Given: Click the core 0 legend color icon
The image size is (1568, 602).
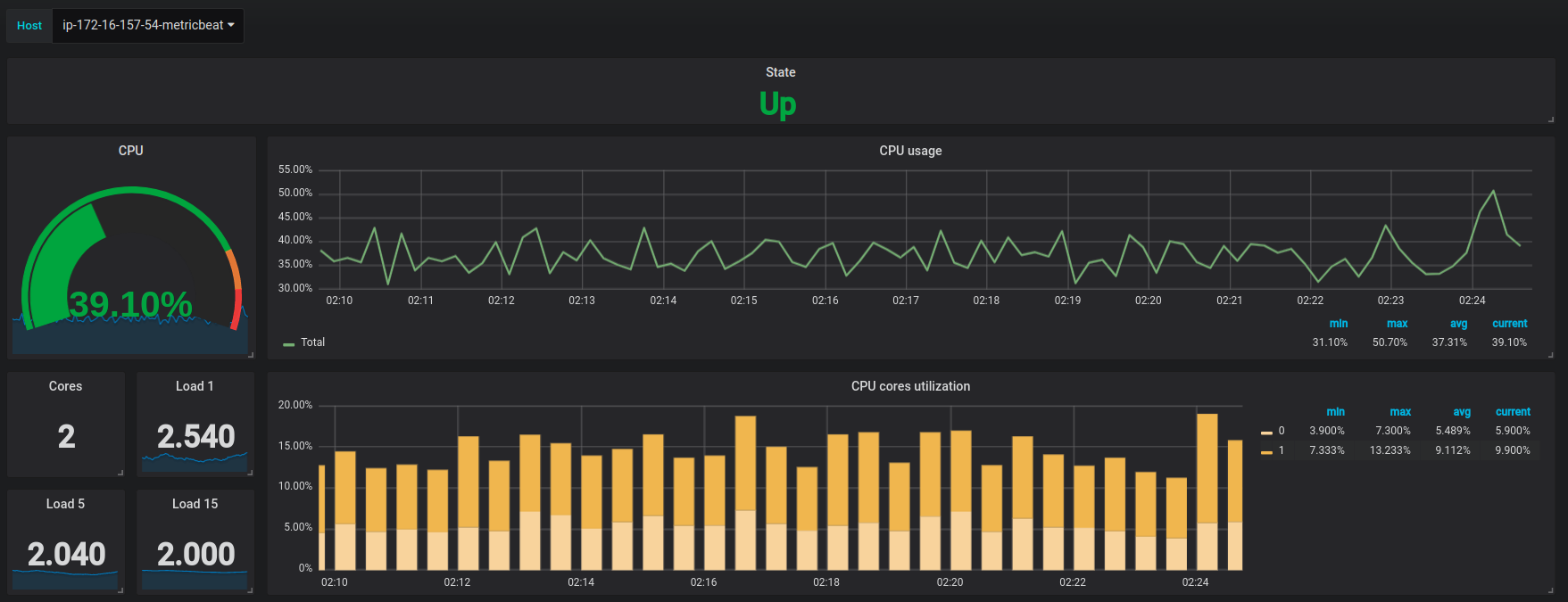Looking at the screenshot, I should coord(1266,433).
